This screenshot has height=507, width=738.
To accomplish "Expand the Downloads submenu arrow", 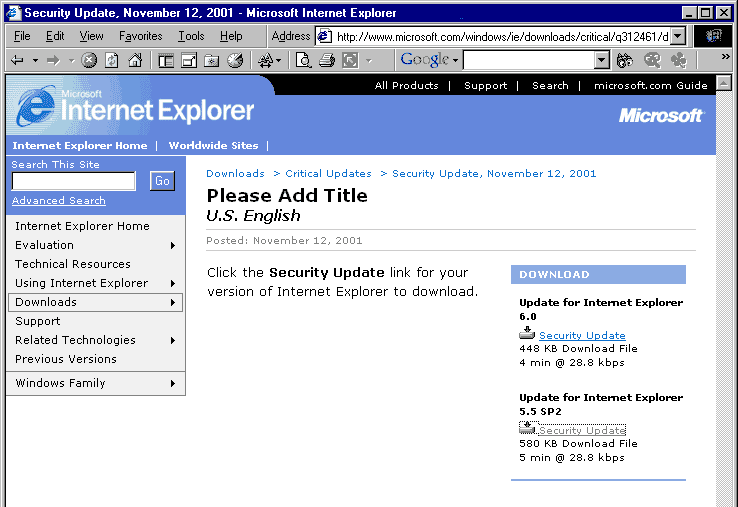I will [x=173, y=302].
